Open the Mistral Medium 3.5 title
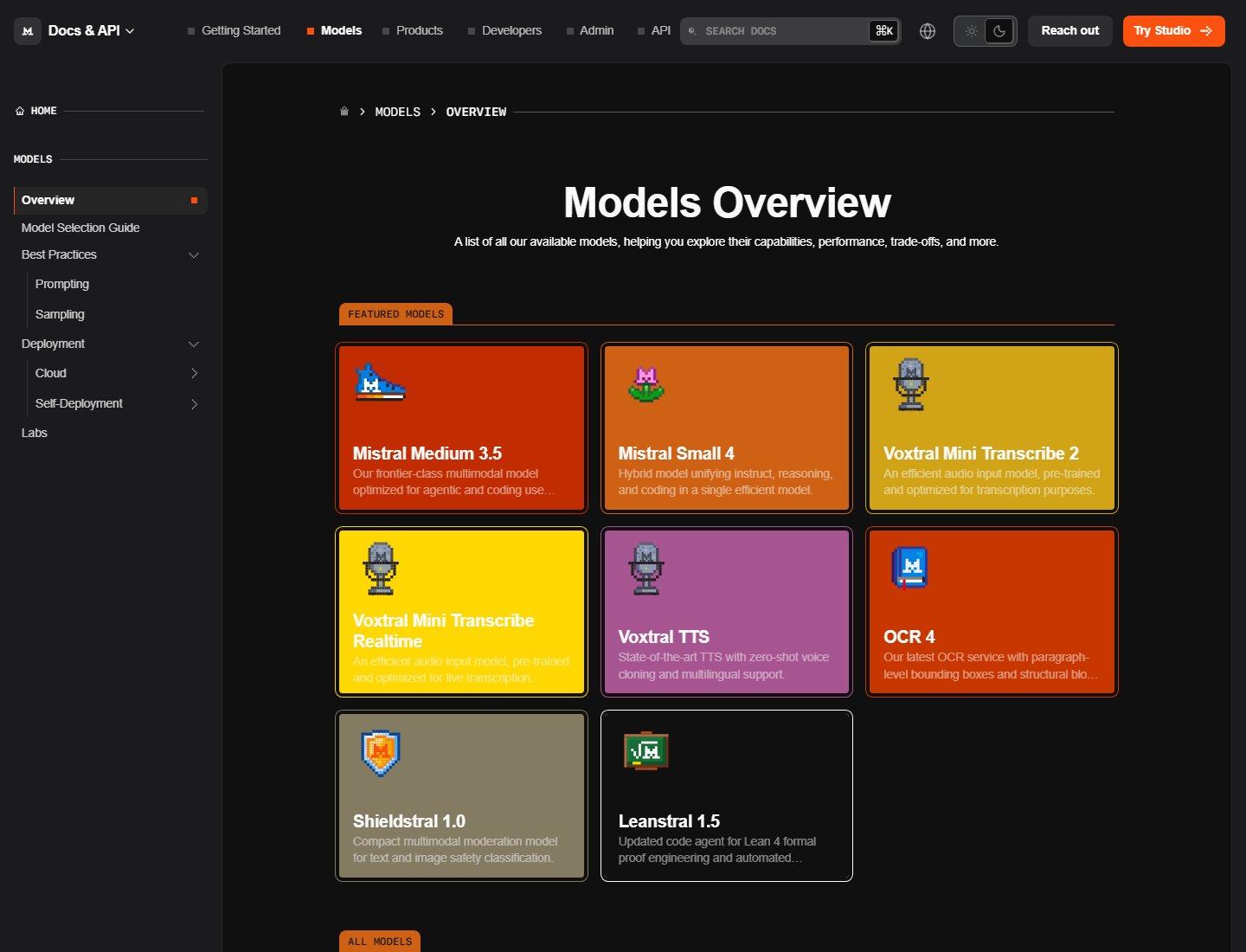Screen dimensions: 1246x952 tap(427, 453)
